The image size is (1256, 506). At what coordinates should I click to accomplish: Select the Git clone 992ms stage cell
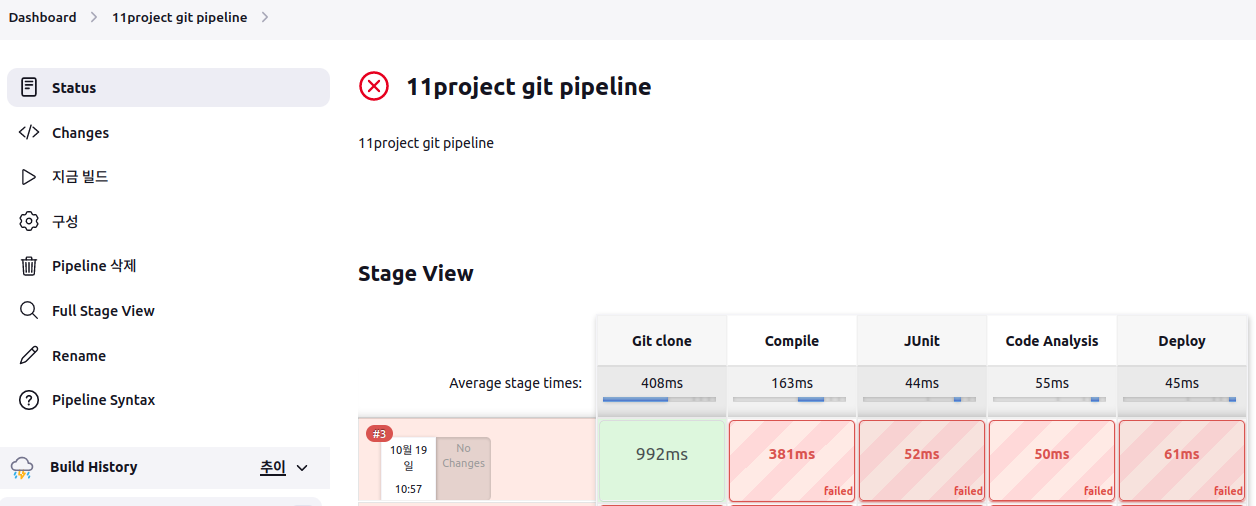tap(662, 460)
